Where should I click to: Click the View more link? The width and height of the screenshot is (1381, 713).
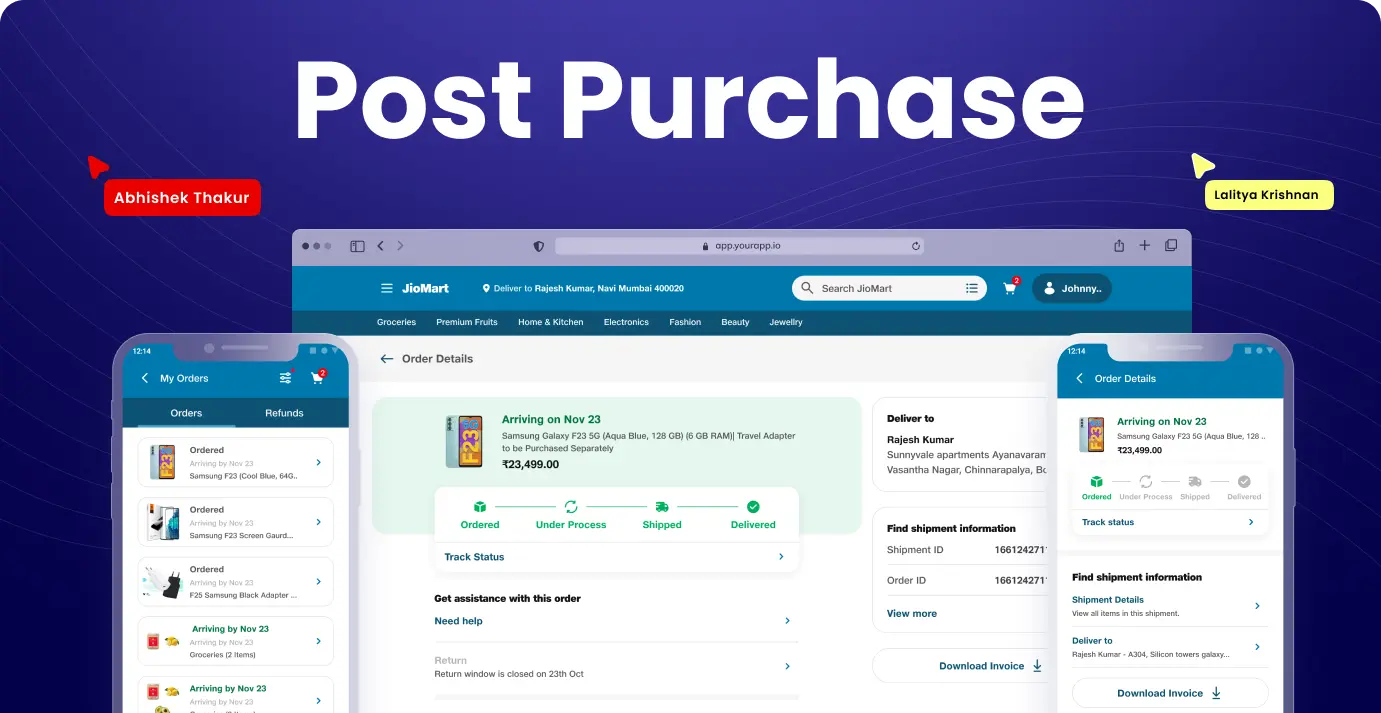coord(911,614)
